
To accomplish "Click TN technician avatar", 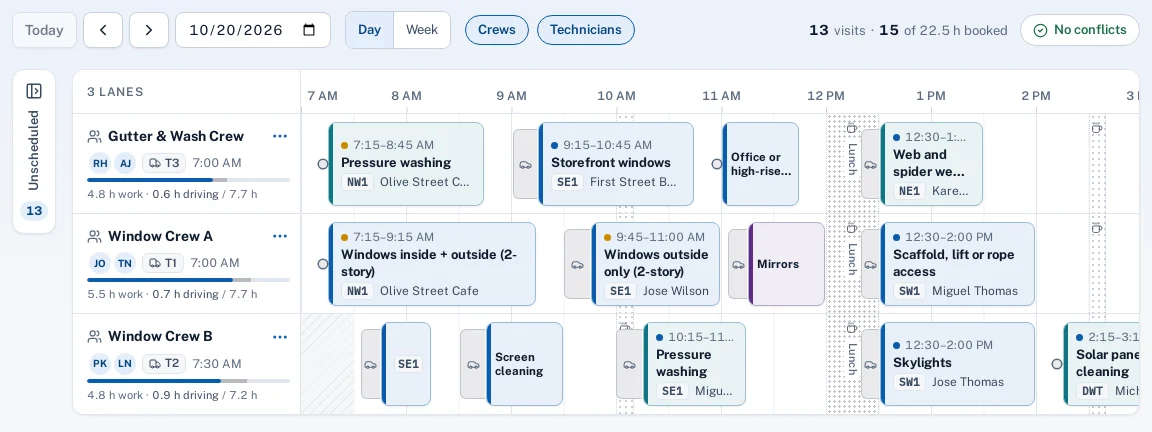I will [x=125, y=263].
